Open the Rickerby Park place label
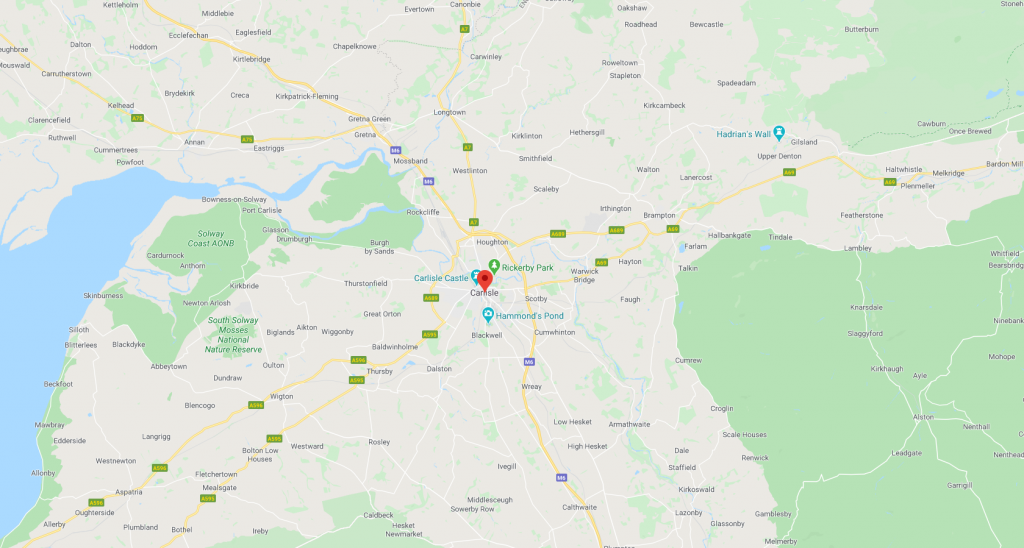Image resolution: width=1024 pixels, height=548 pixels. (x=528, y=268)
